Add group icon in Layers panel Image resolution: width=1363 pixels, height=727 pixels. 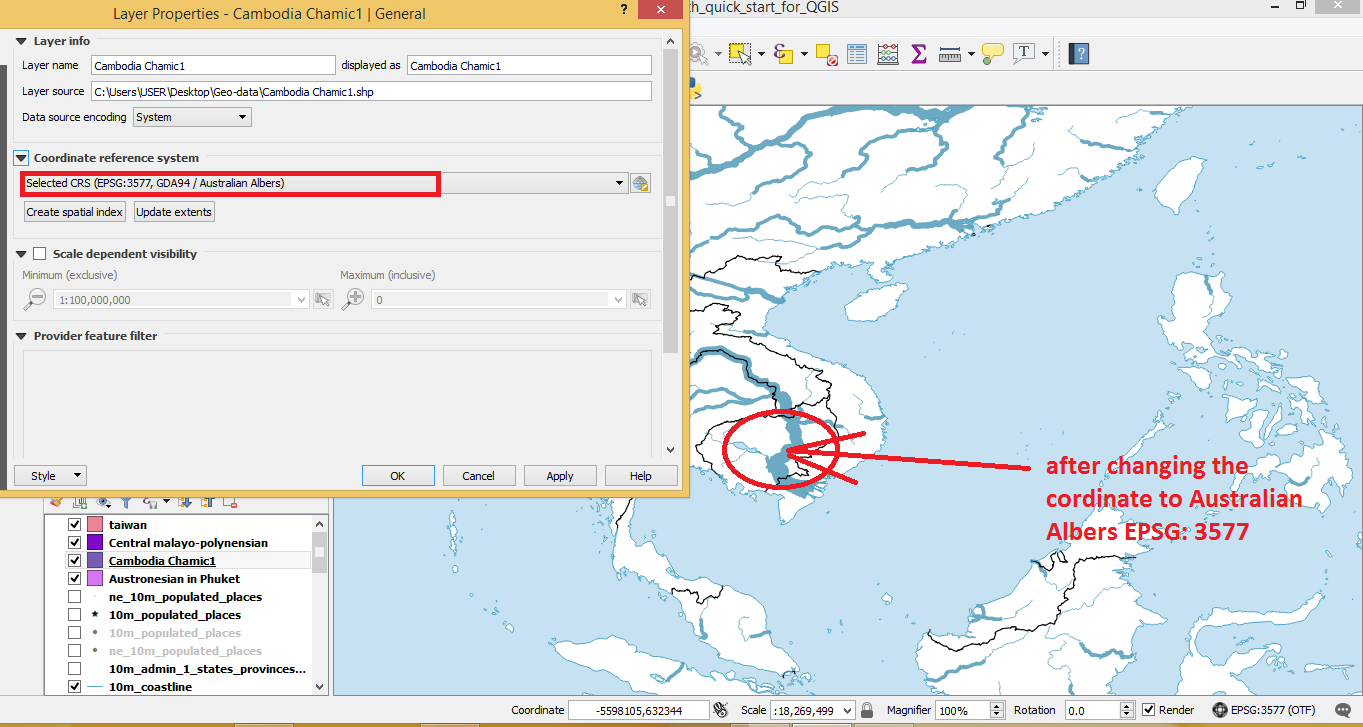(80, 503)
